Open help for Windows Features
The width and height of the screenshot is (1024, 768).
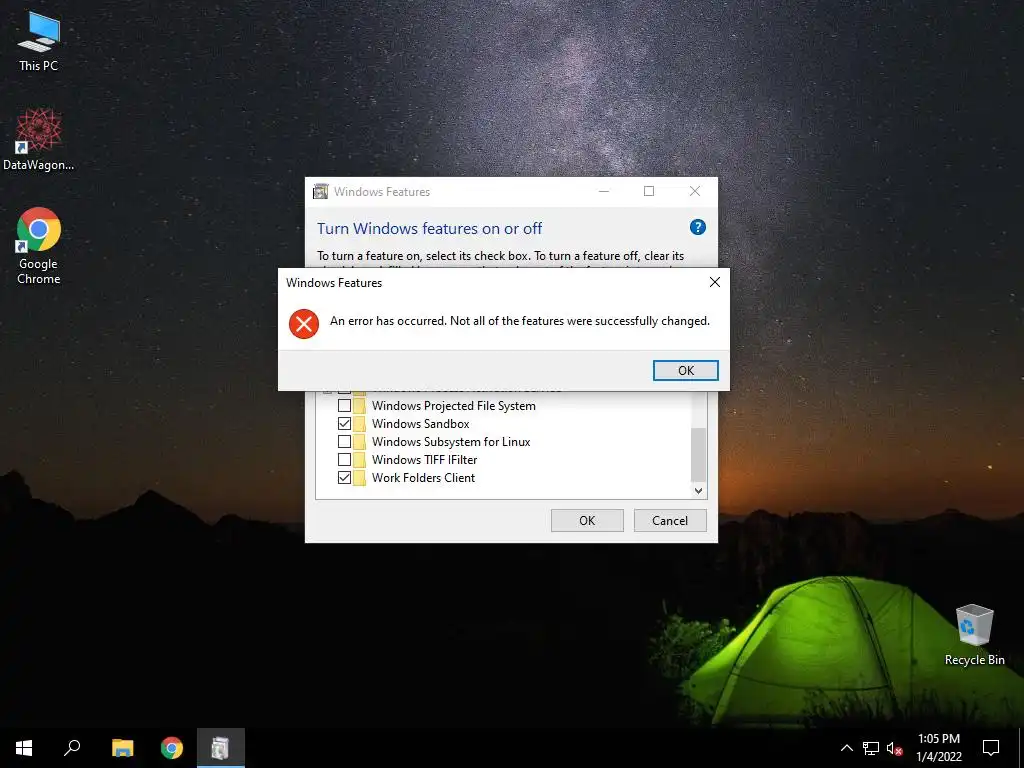(x=697, y=227)
